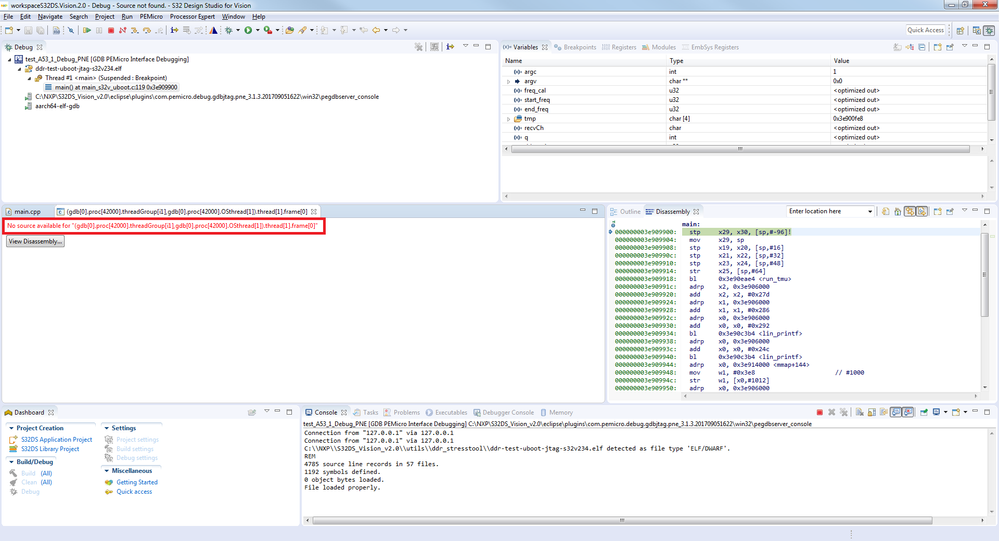Click the Debug bug launch icon in toolbar

pos(229,30)
